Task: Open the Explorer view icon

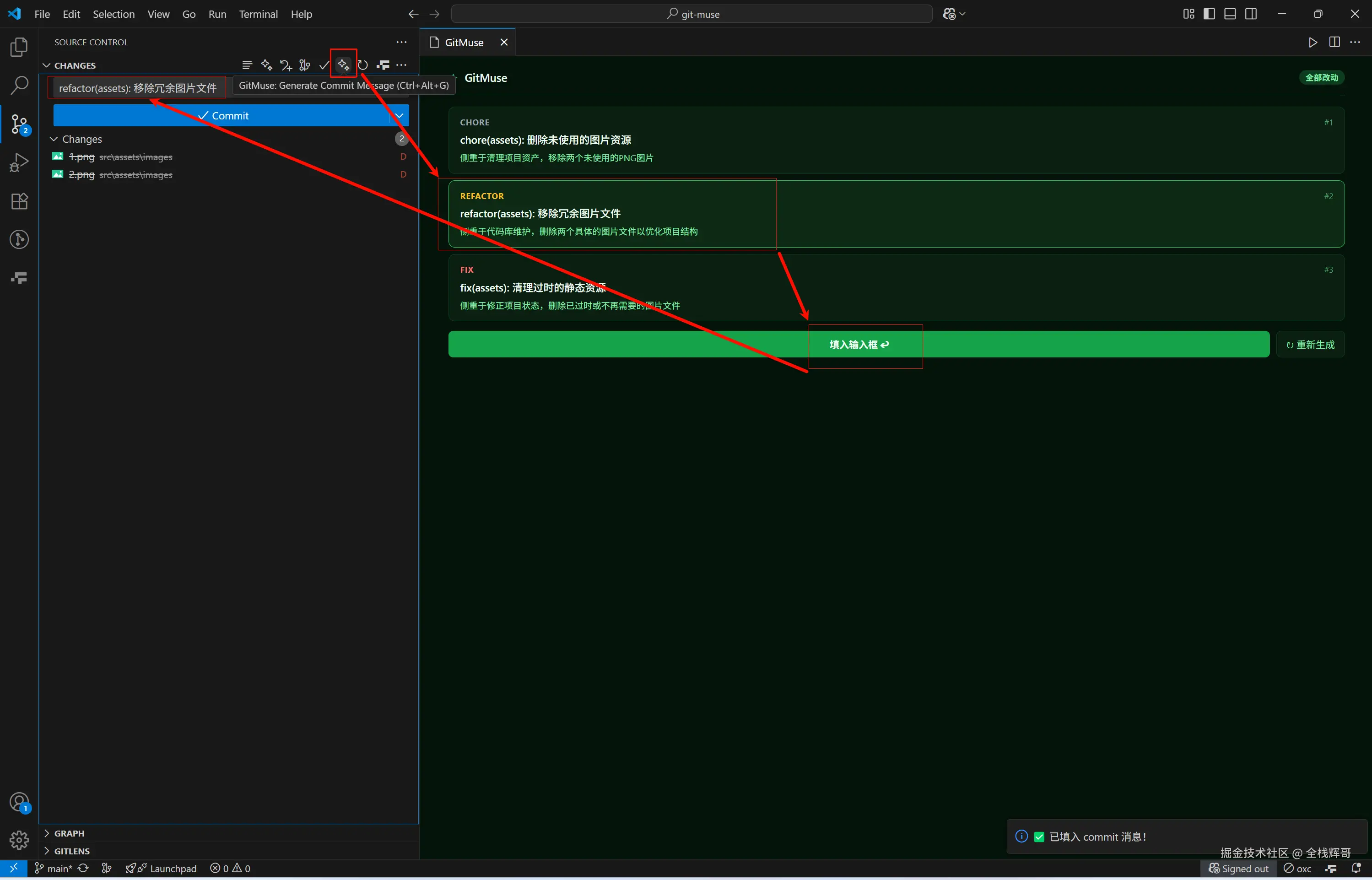Action: click(19, 47)
